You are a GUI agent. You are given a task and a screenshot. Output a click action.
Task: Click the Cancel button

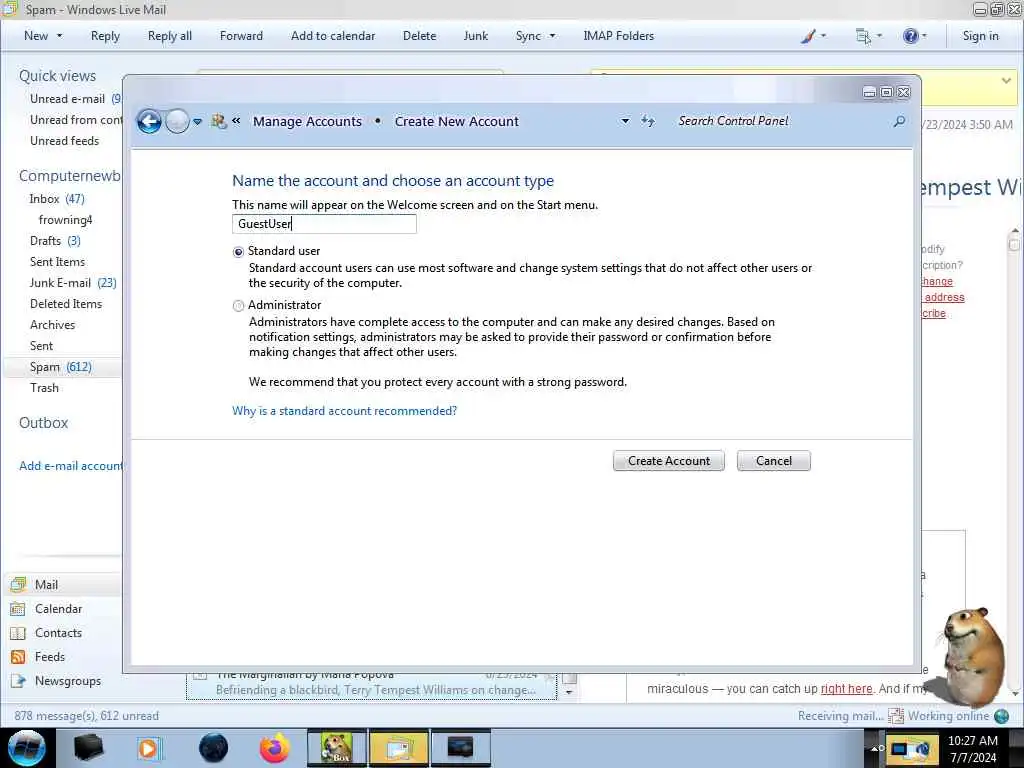(x=774, y=461)
